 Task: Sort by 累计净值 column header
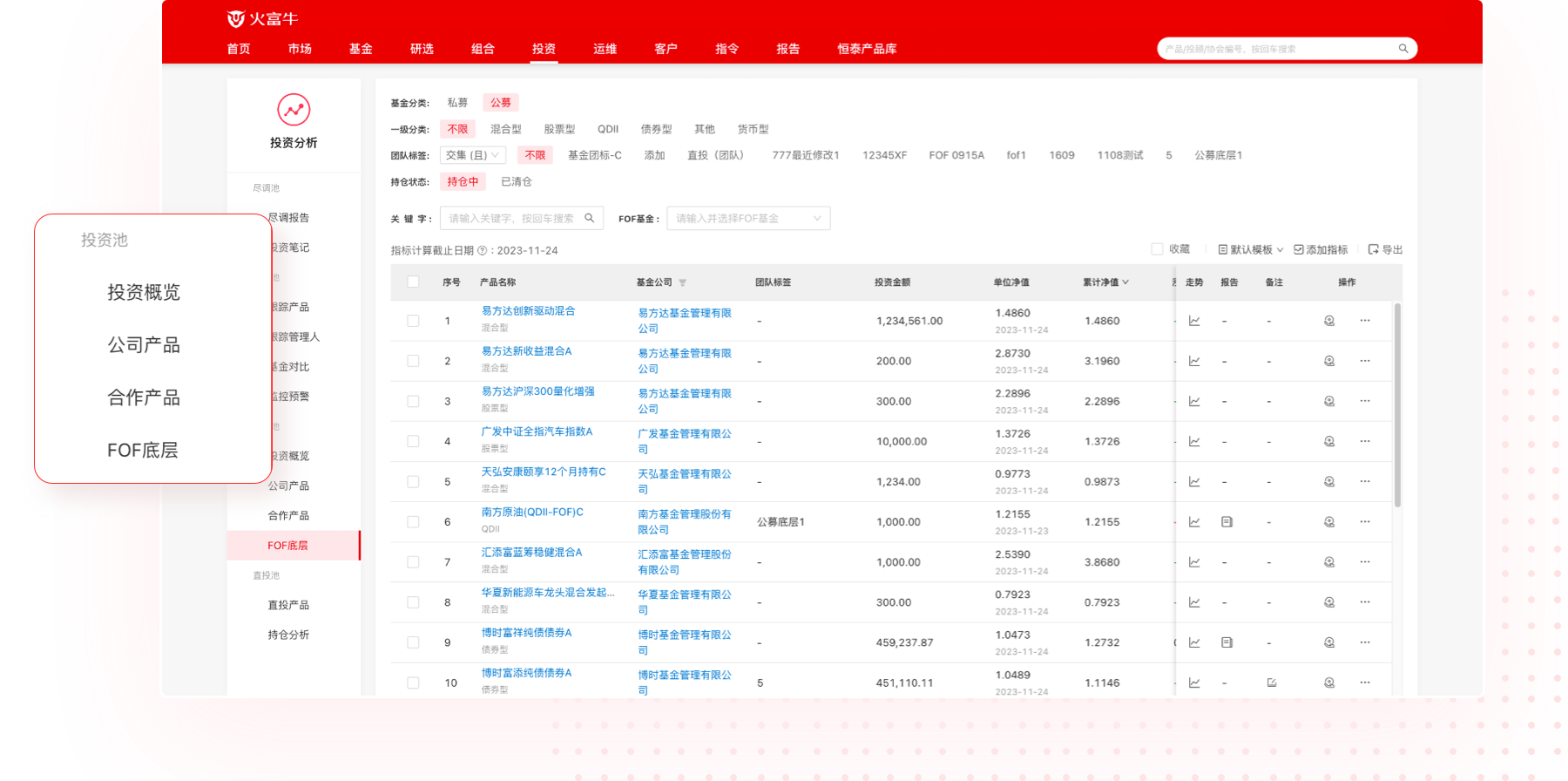pyautogui.click(x=1105, y=282)
